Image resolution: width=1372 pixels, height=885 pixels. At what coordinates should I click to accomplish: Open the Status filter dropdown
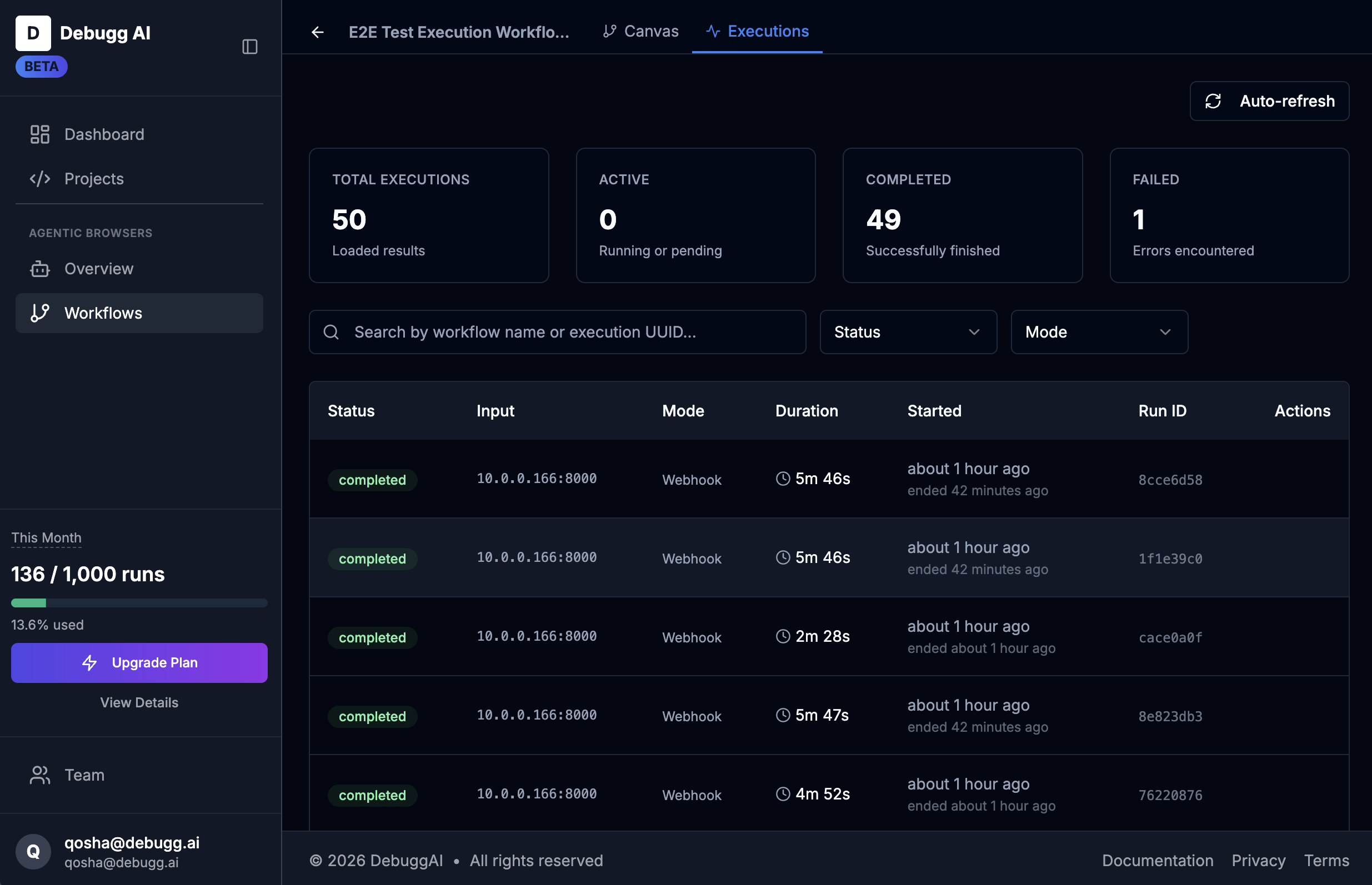pyautogui.click(x=908, y=332)
